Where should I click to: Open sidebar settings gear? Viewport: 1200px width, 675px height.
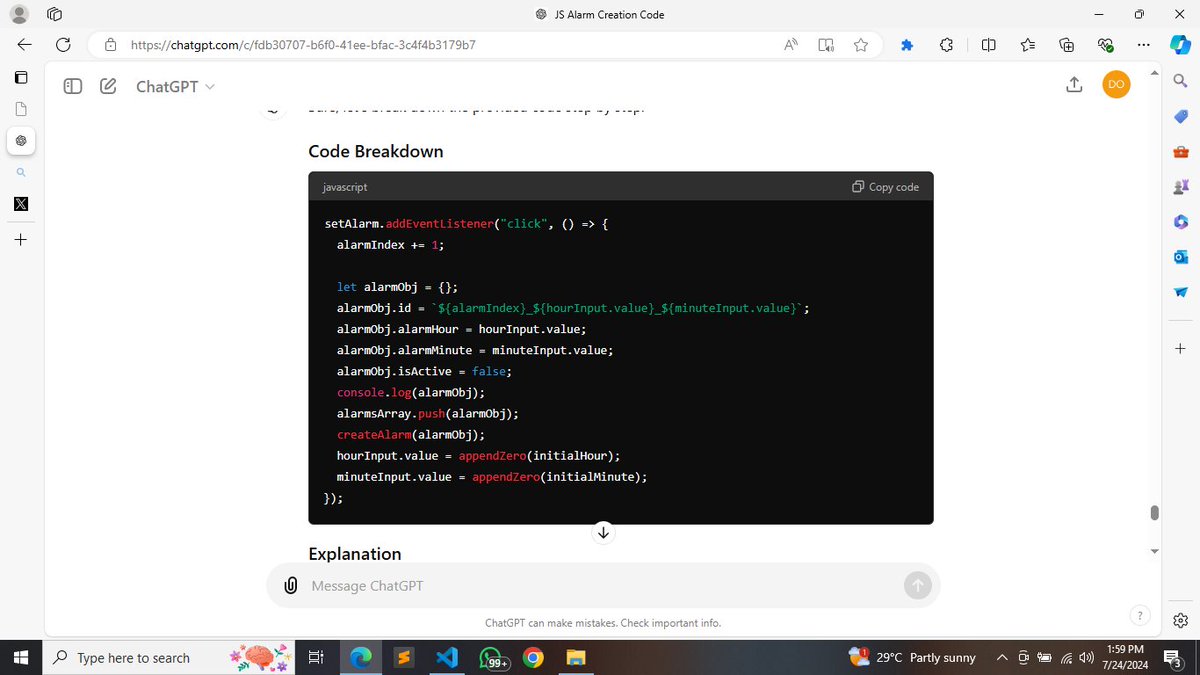click(1180, 621)
